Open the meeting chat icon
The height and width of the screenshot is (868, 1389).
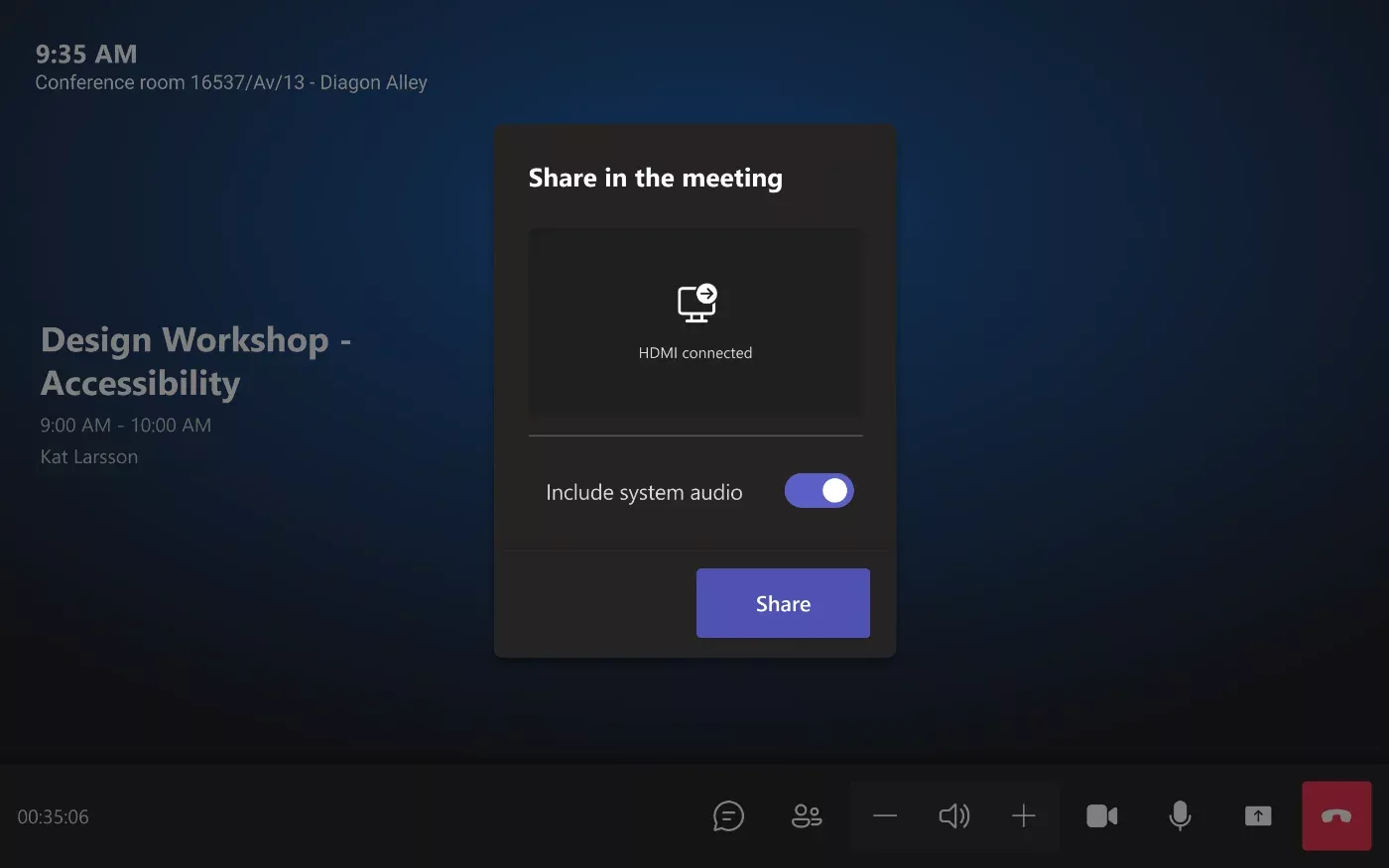(x=728, y=816)
